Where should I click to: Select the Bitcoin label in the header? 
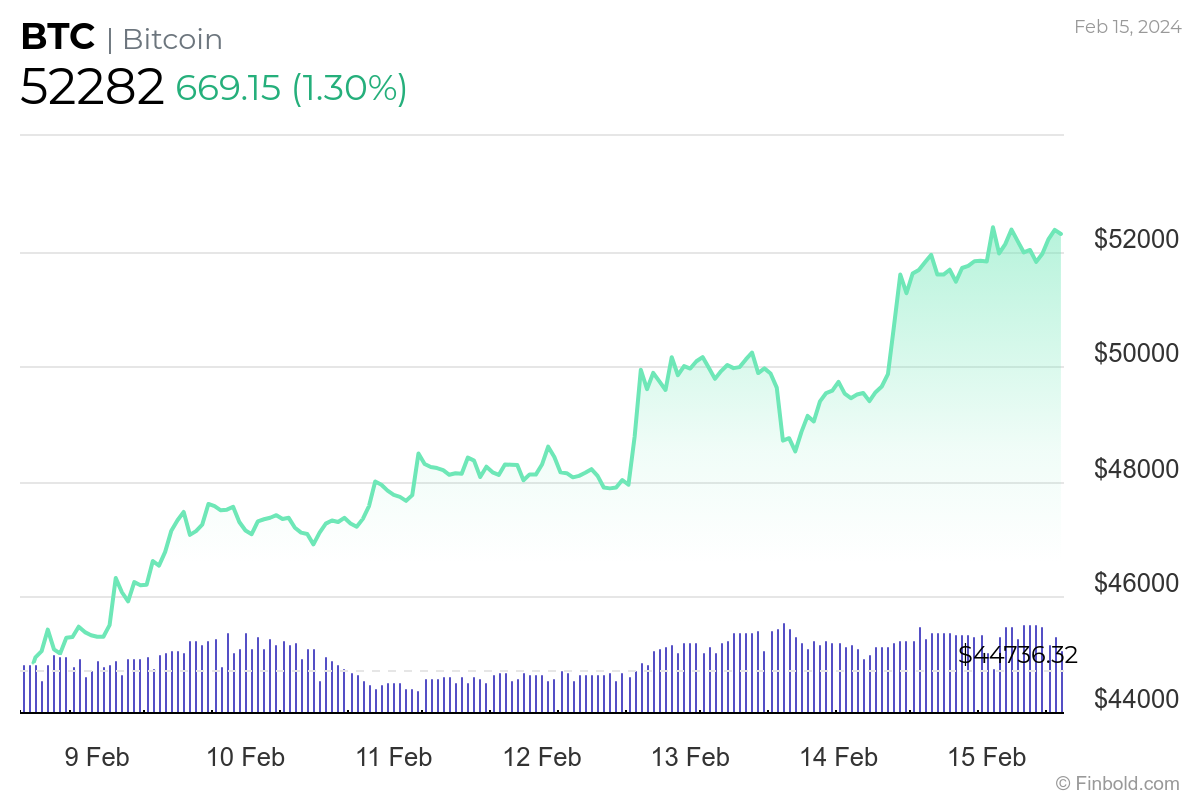coord(171,39)
